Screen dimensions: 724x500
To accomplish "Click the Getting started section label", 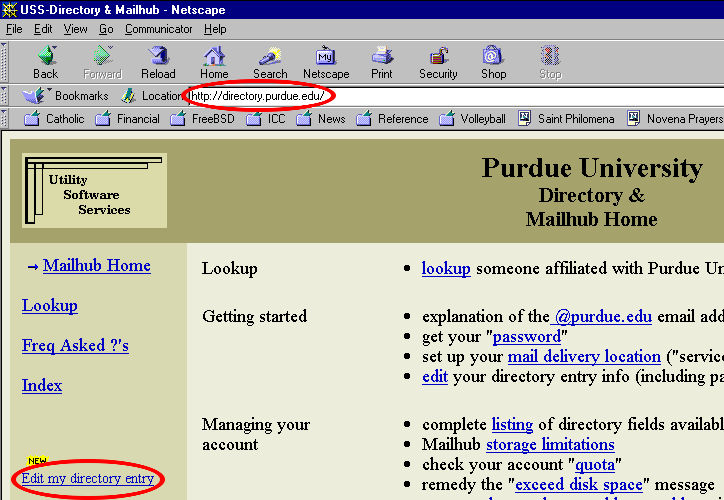I will 254,317.
